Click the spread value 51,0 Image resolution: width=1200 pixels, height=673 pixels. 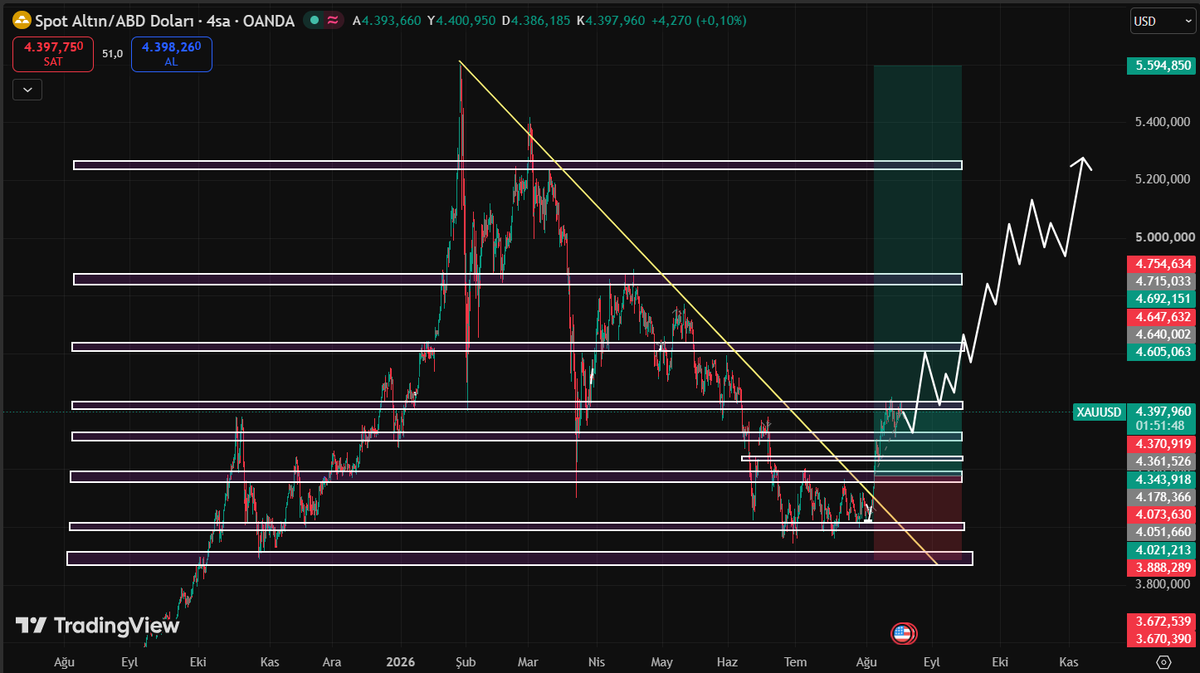(x=112, y=54)
